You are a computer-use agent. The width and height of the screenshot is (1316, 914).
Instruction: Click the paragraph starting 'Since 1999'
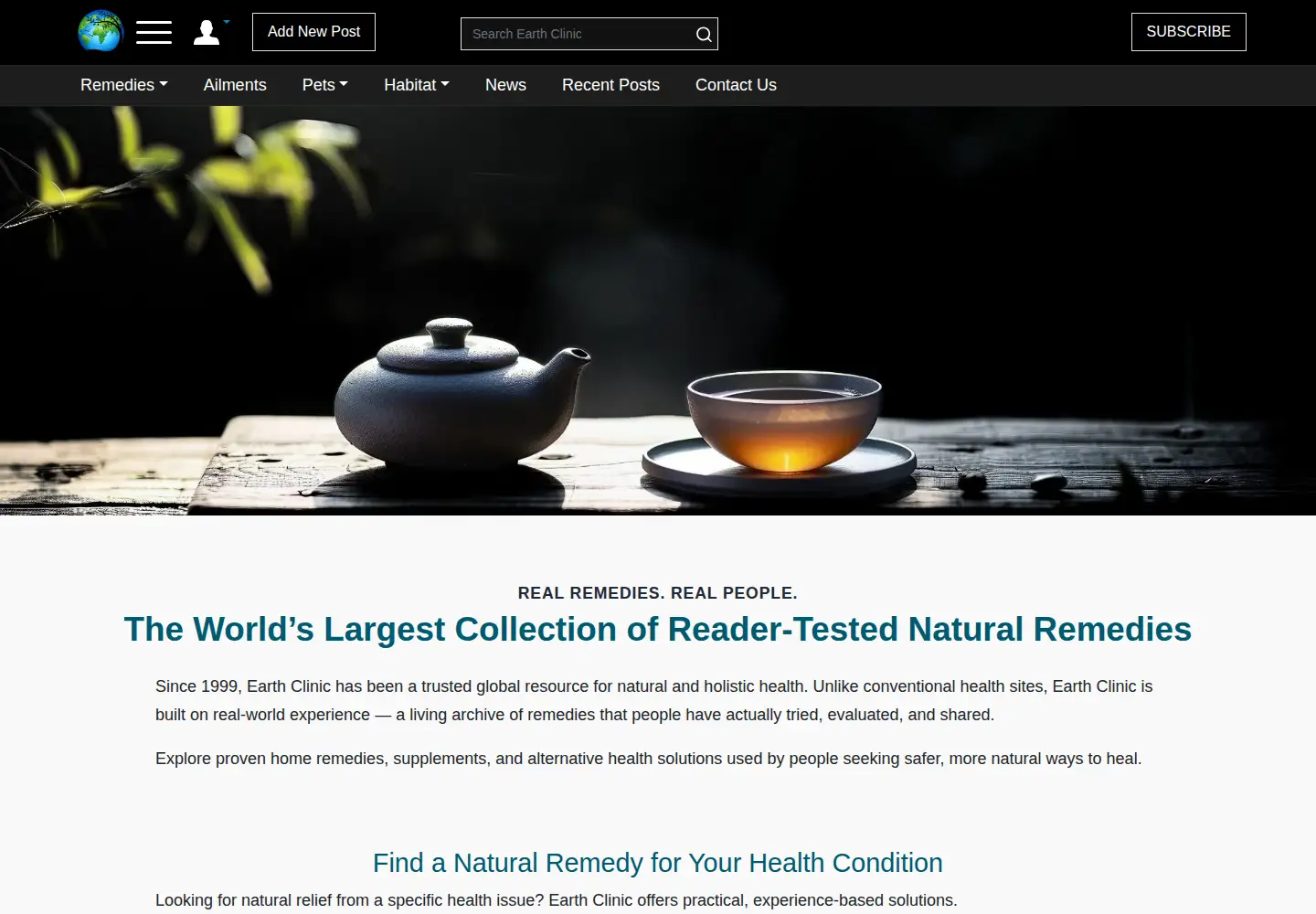click(x=654, y=700)
